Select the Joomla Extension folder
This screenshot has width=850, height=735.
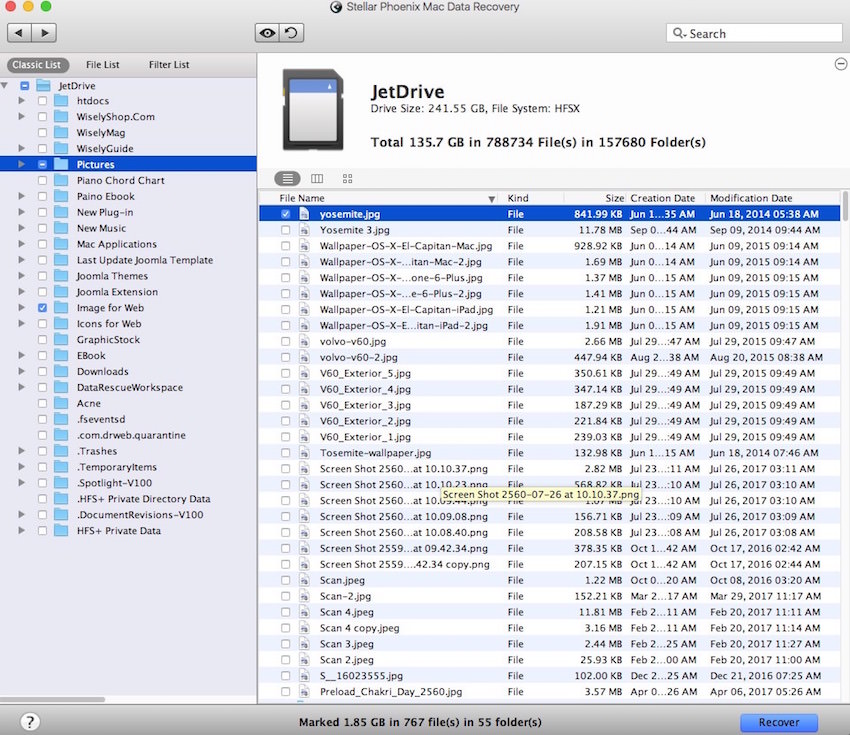[x=117, y=292]
